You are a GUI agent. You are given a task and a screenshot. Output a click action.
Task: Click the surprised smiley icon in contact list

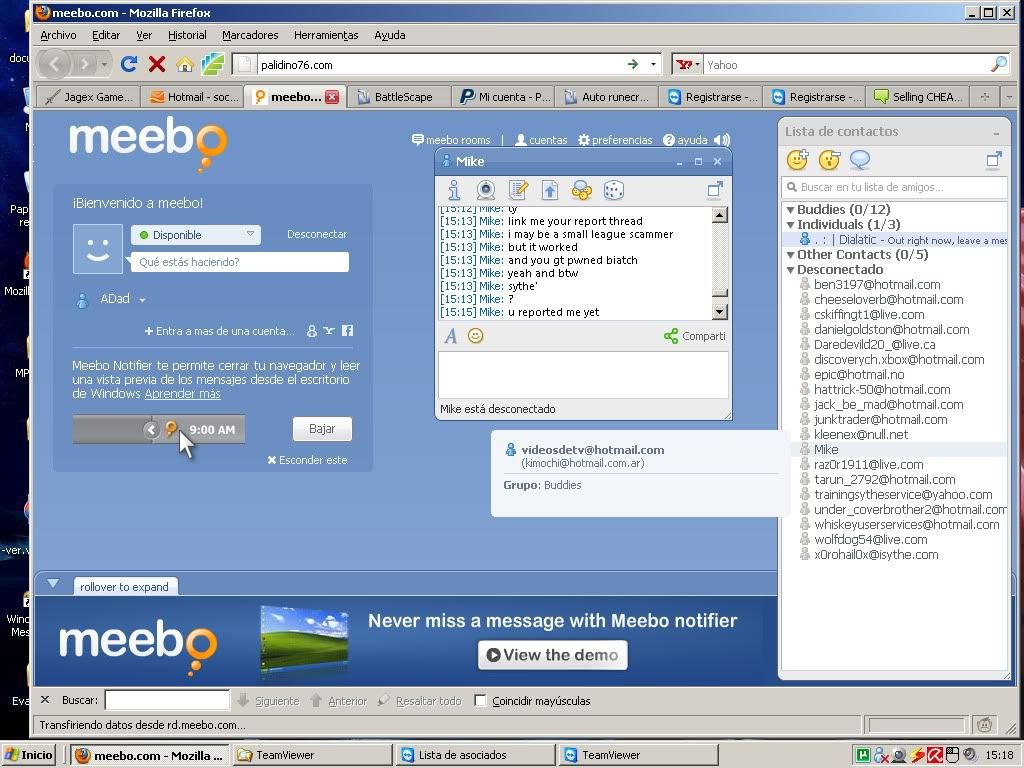point(829,159)
